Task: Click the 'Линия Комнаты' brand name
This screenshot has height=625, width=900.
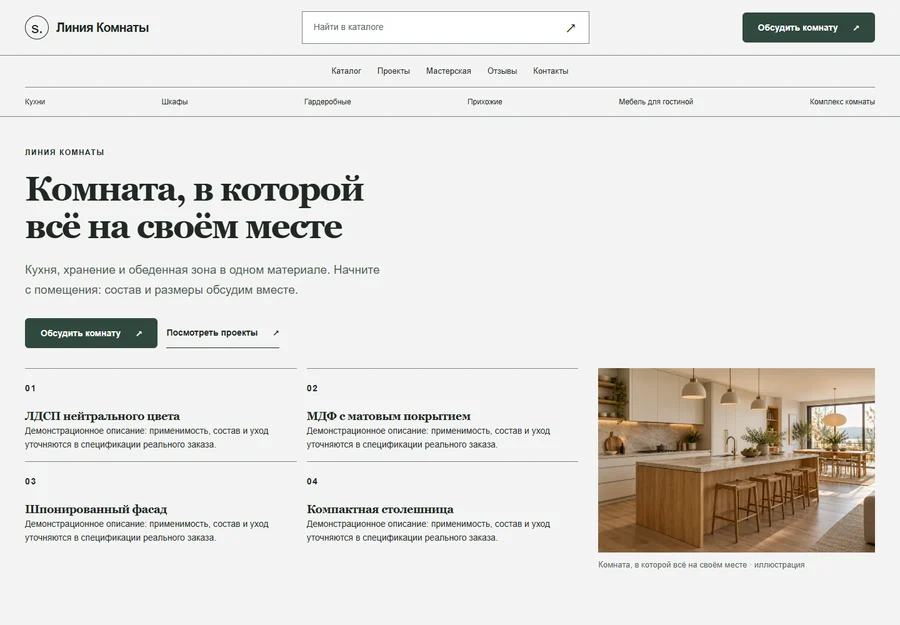Action: coord(102,28)
